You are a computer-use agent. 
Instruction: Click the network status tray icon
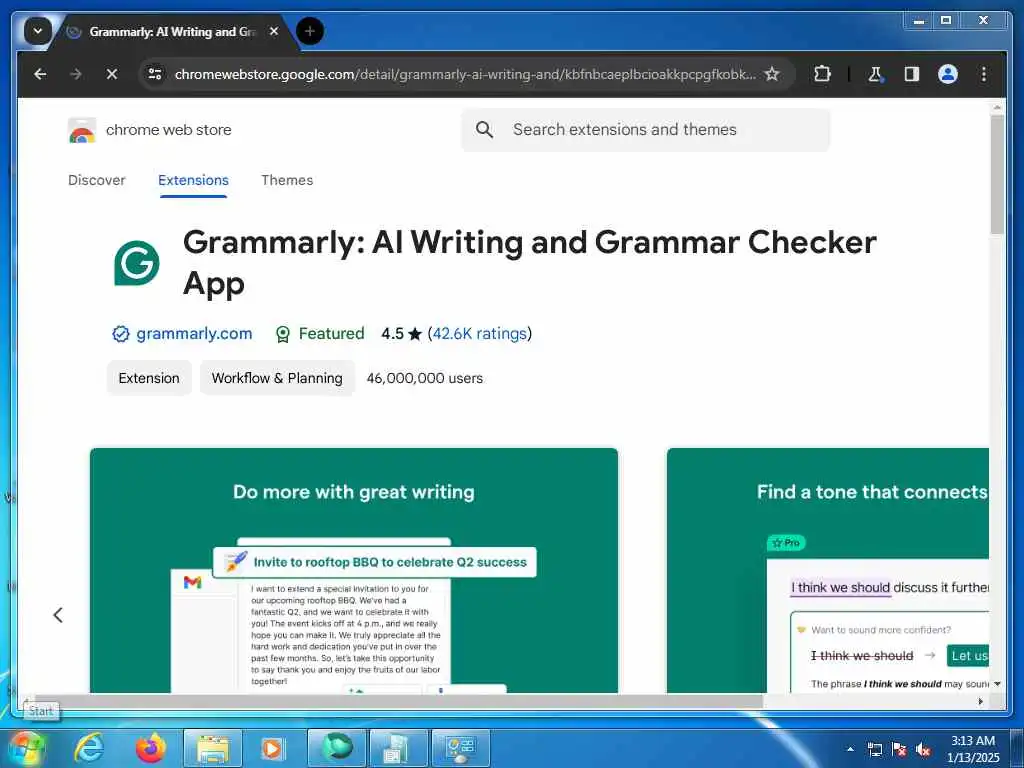pos(874,750)
